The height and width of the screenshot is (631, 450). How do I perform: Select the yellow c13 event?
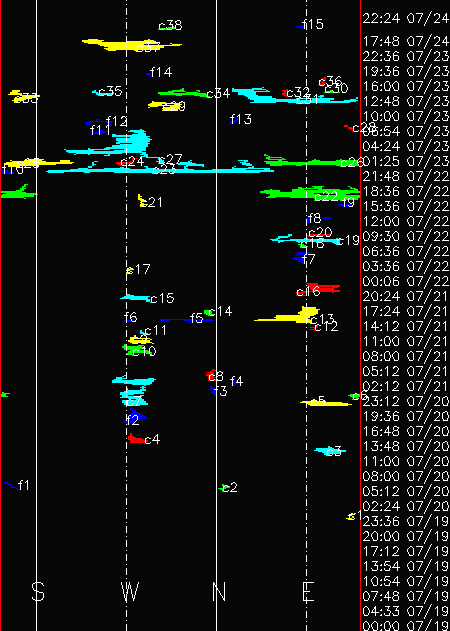pos(289,316)
